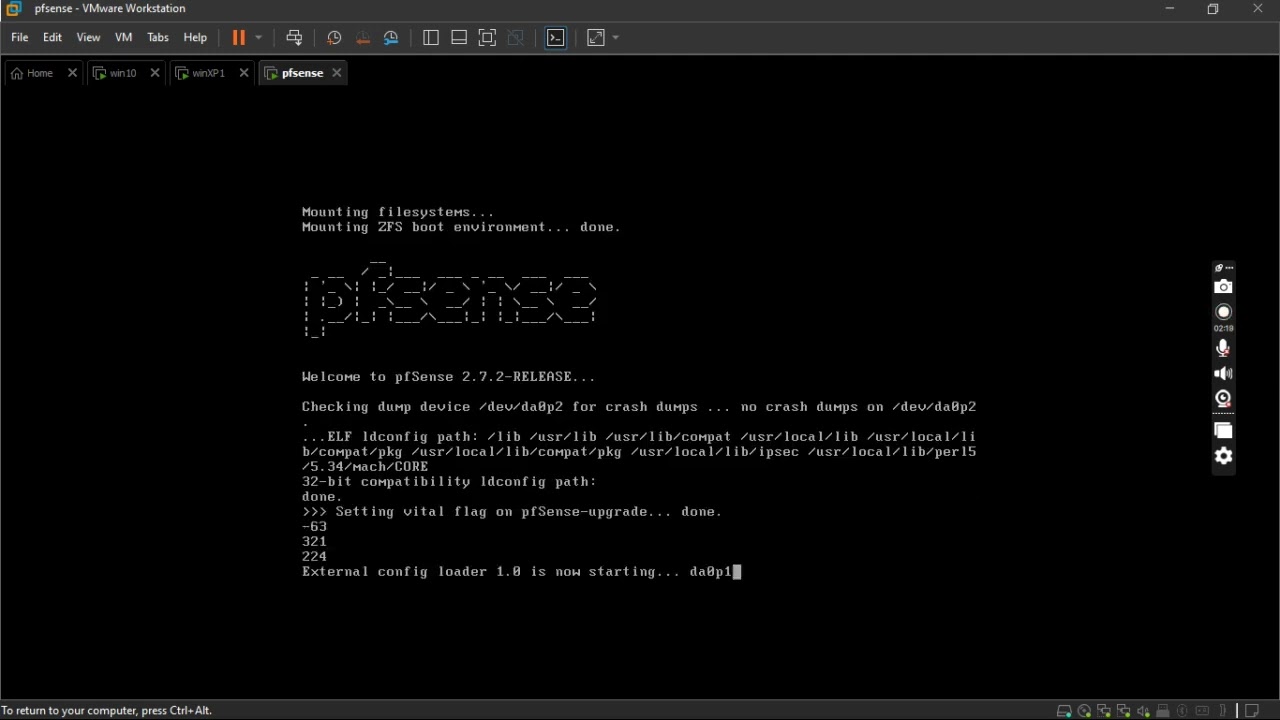
Task: Toggle the library sidebar panel
Action: tap(431, 38)
